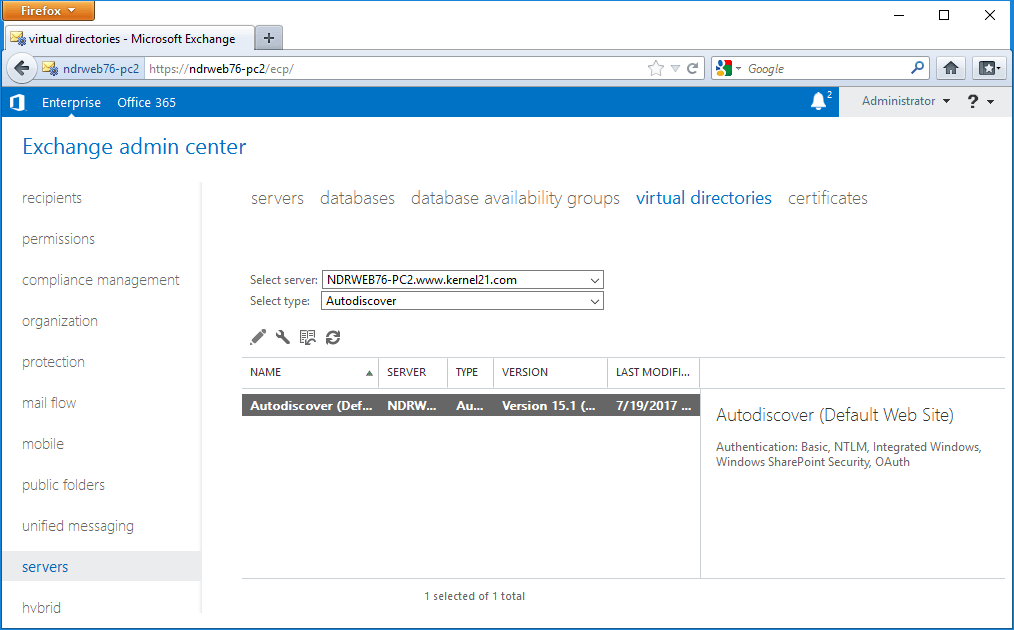The image size is (1014, 630).
Task: Open public folders section
Action: coord(63,484)
